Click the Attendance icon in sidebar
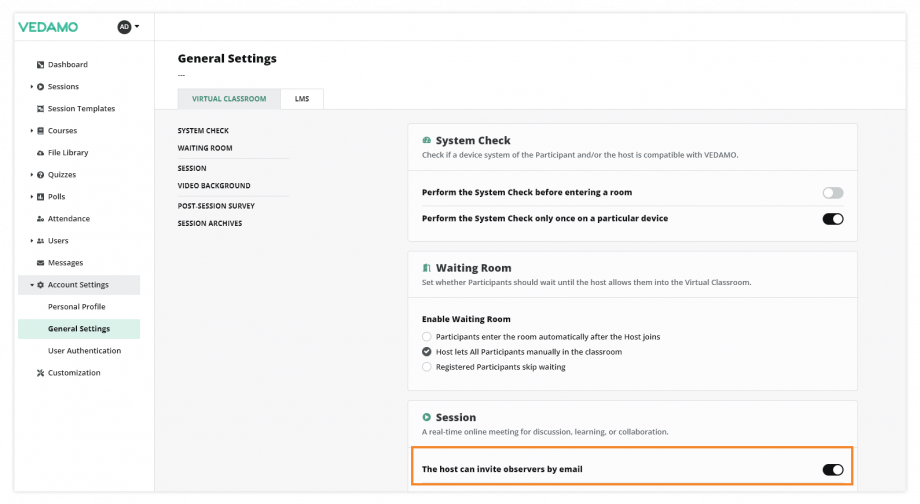The image size is (920, 504). 40,219
